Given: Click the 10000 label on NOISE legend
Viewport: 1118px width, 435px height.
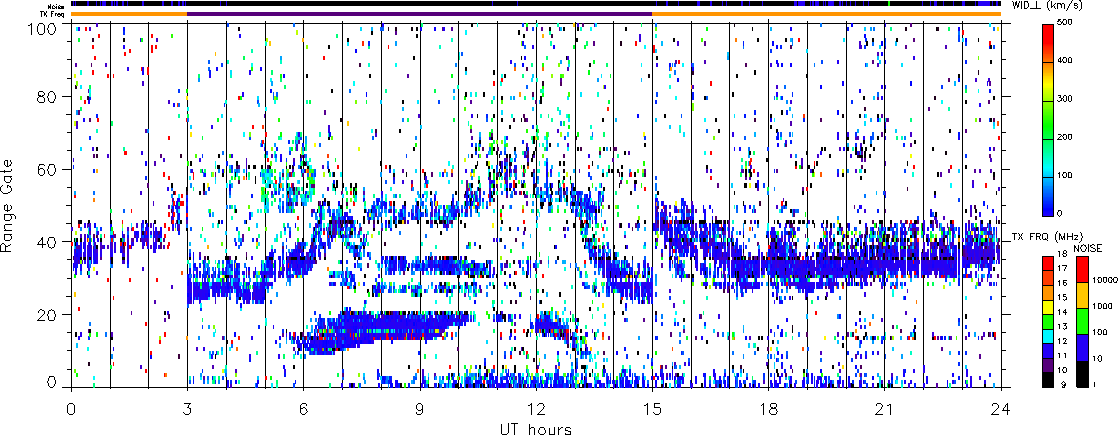Looking at the screenshot, I should click(x=1104, y=280).
